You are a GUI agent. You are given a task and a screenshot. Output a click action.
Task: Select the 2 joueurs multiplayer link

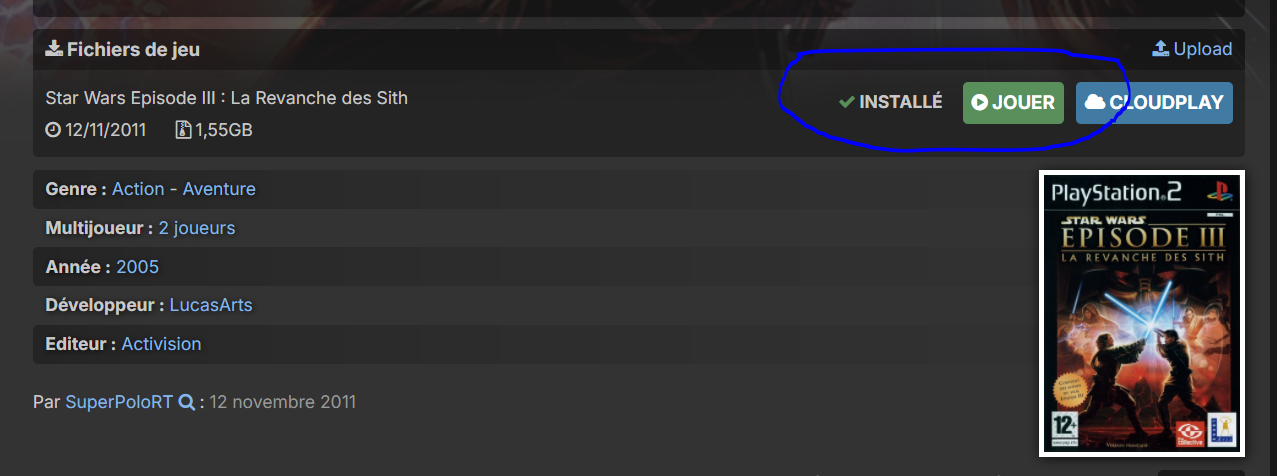click(x=197, y=228)
